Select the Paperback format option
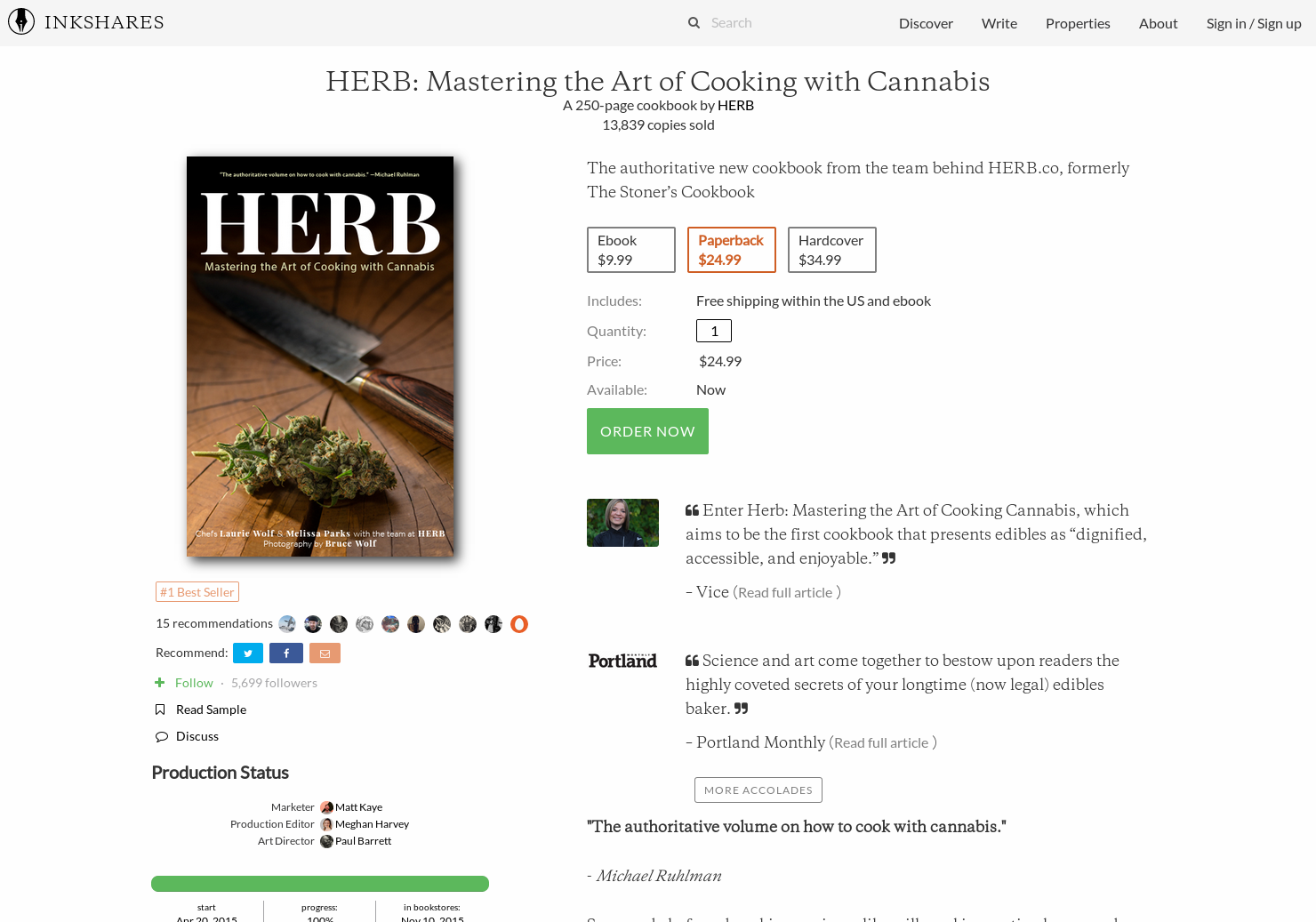This screenshot has width=1316, height=922. pos(731,250)
